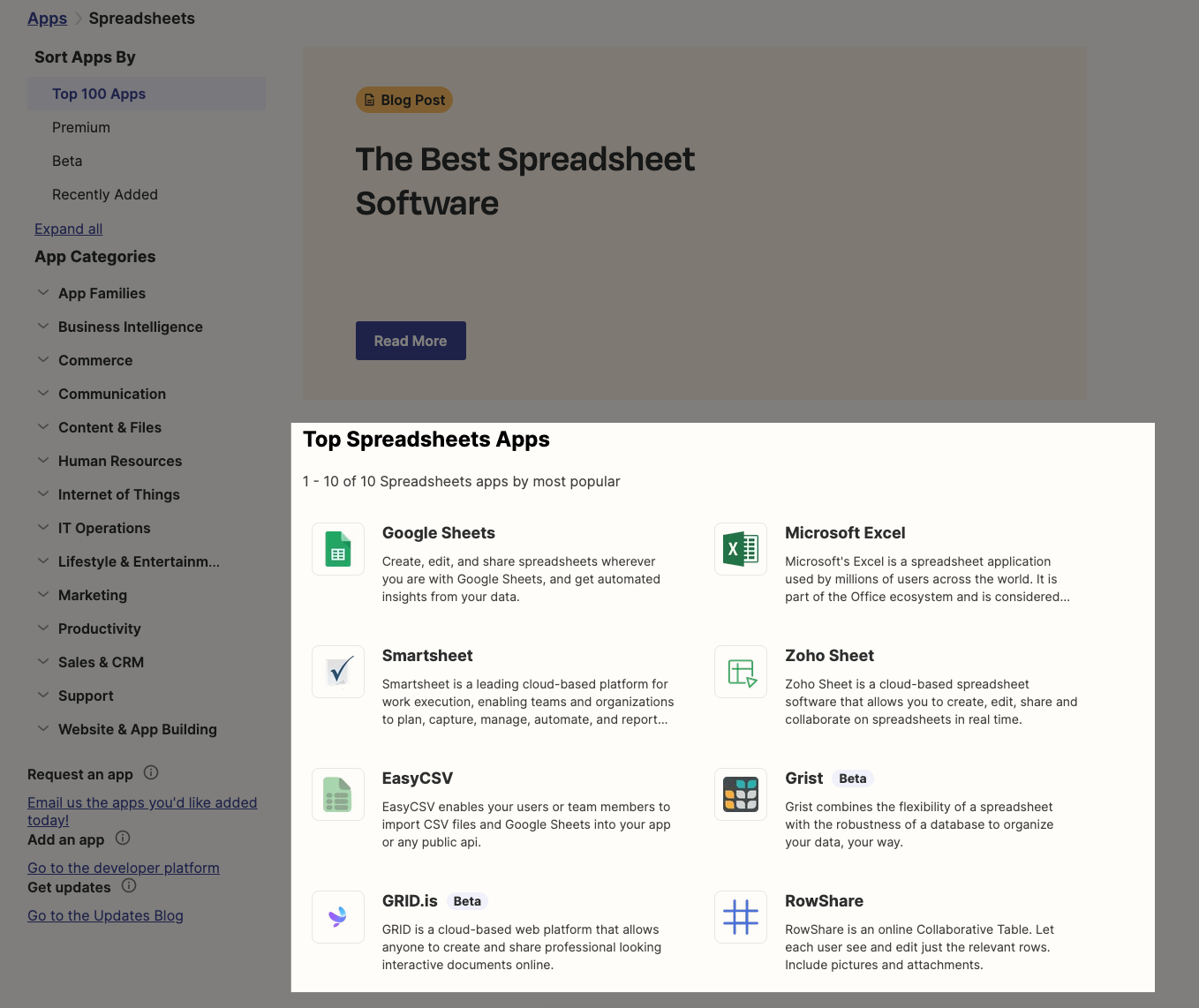Screen dimensions: 1199x1008
Task: Expand the Content & Files category
Action: 43,426
